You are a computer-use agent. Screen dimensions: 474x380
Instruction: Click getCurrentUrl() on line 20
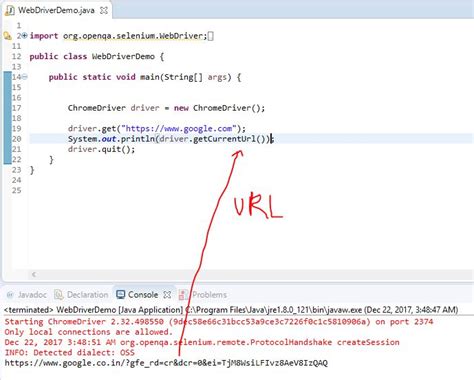pos(230,139)
